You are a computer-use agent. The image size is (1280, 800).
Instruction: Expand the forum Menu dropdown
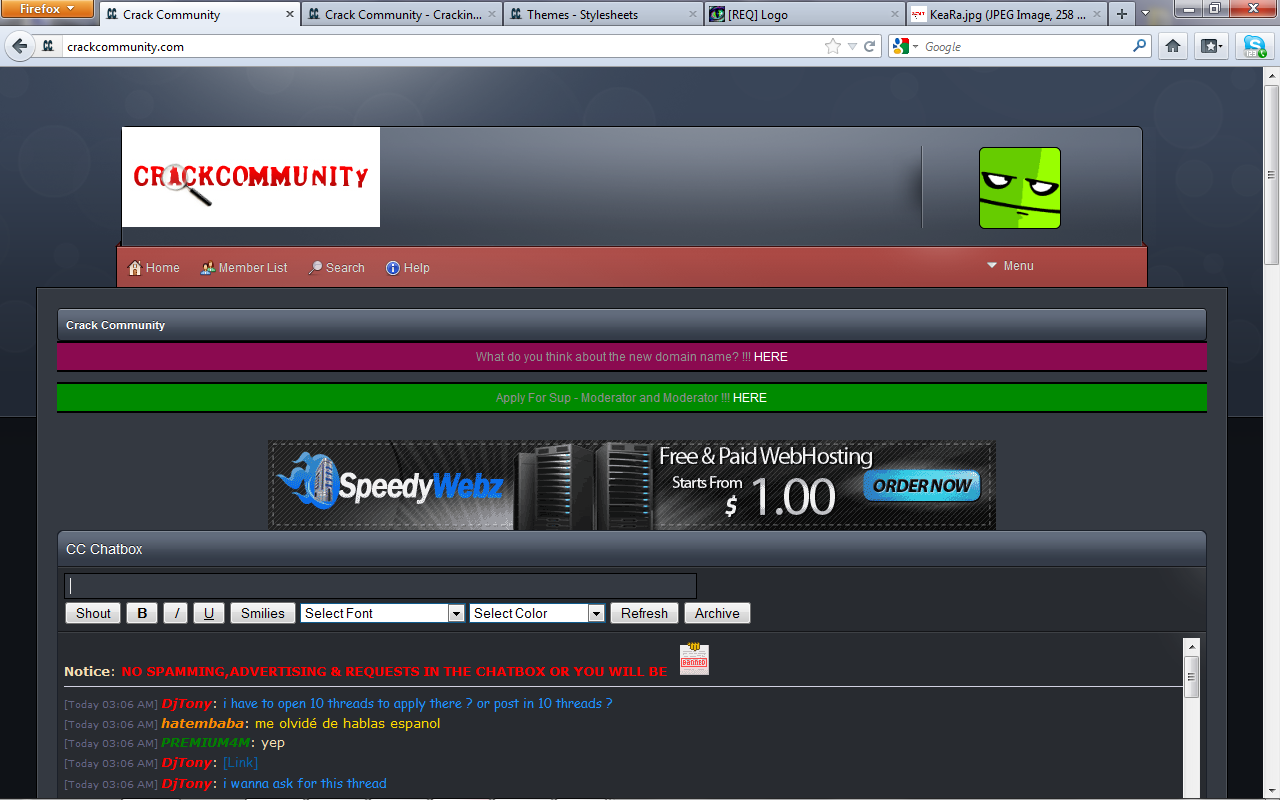coord(1011,266)
